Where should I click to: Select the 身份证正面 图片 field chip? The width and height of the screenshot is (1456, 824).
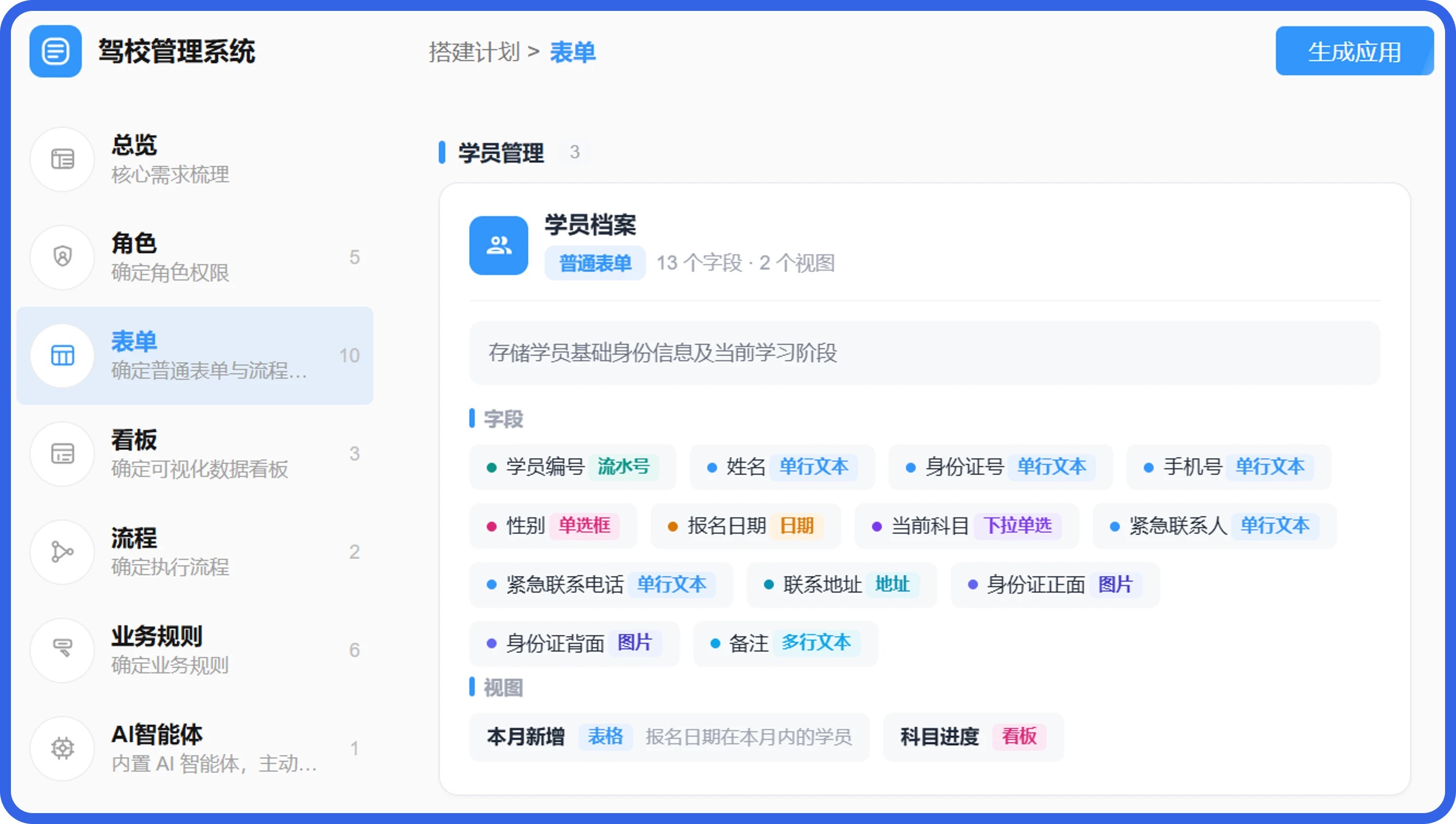1055,584
